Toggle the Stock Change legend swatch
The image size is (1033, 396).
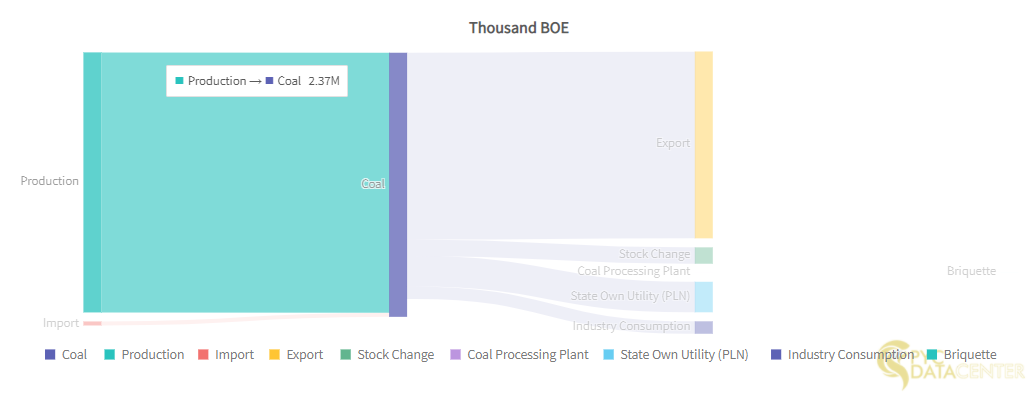(x=345, y=354)
